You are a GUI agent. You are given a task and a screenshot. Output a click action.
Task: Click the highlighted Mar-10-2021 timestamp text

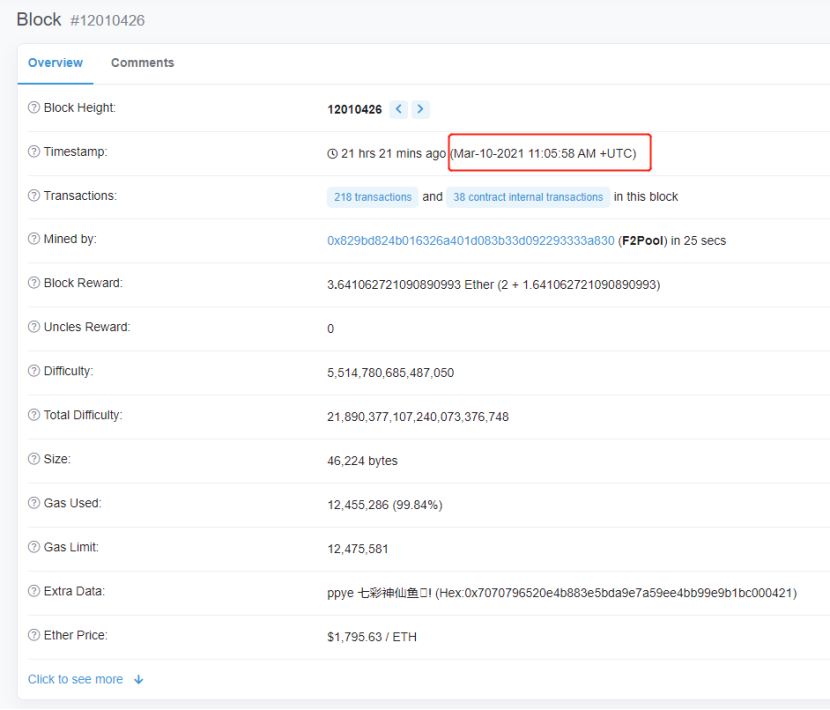[544, 153]
